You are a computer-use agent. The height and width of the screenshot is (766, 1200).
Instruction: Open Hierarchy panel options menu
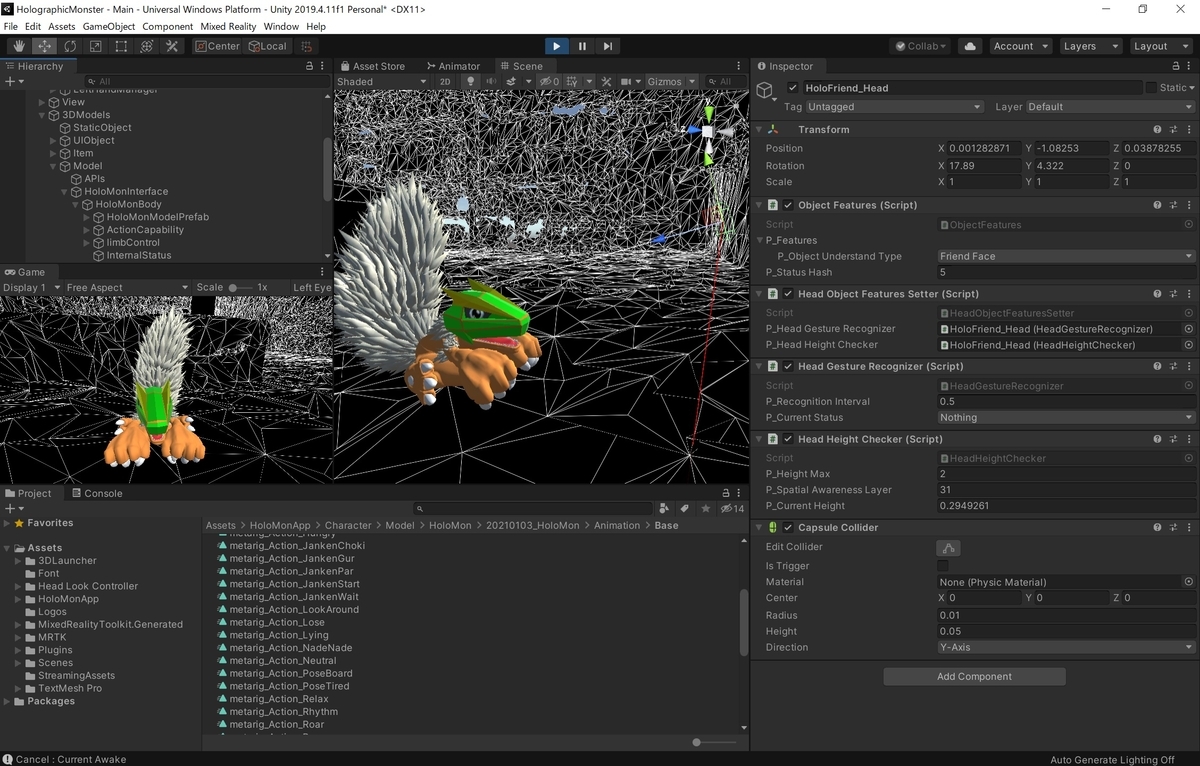(322, 66)
